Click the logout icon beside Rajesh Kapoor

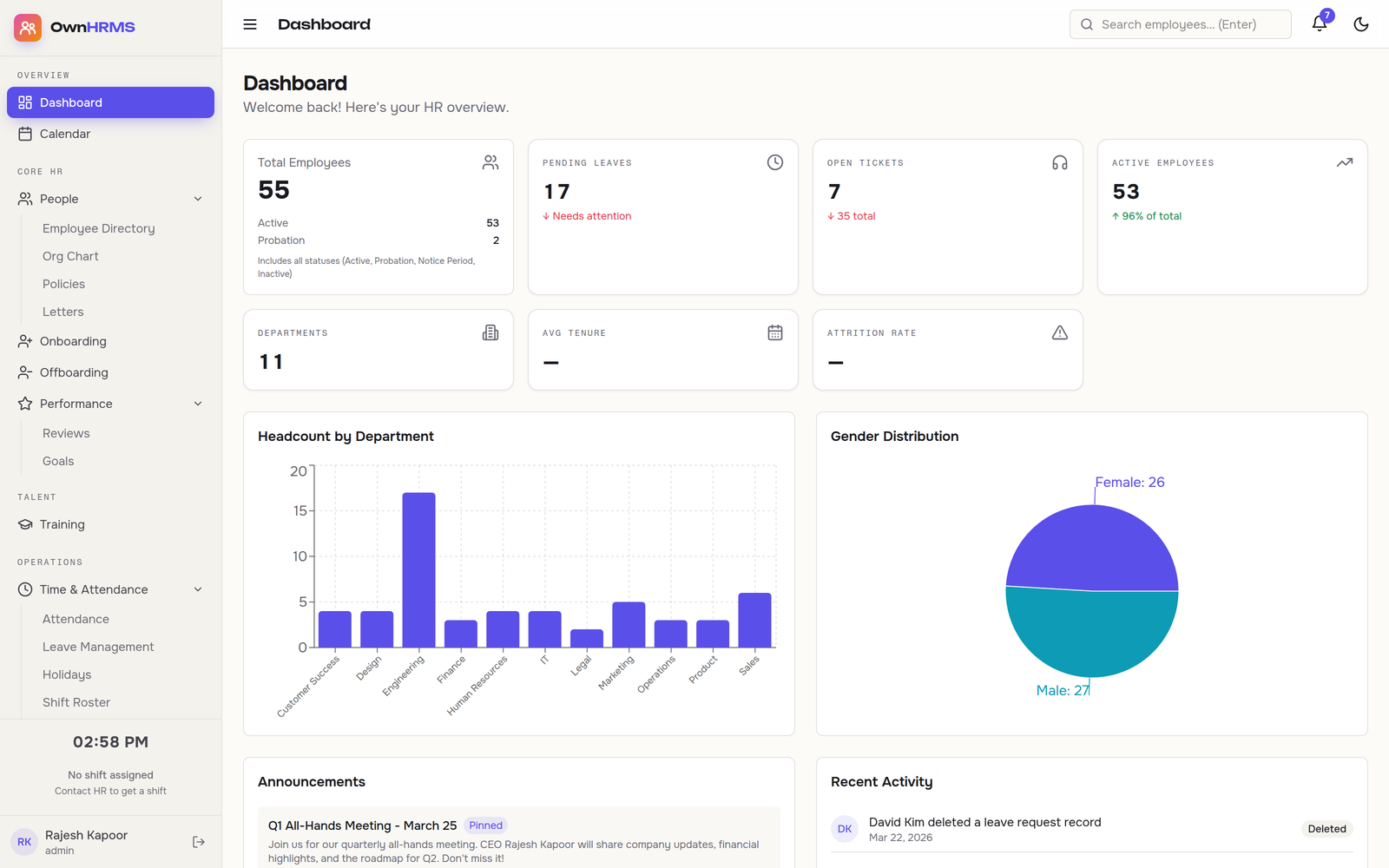(199, 842)
